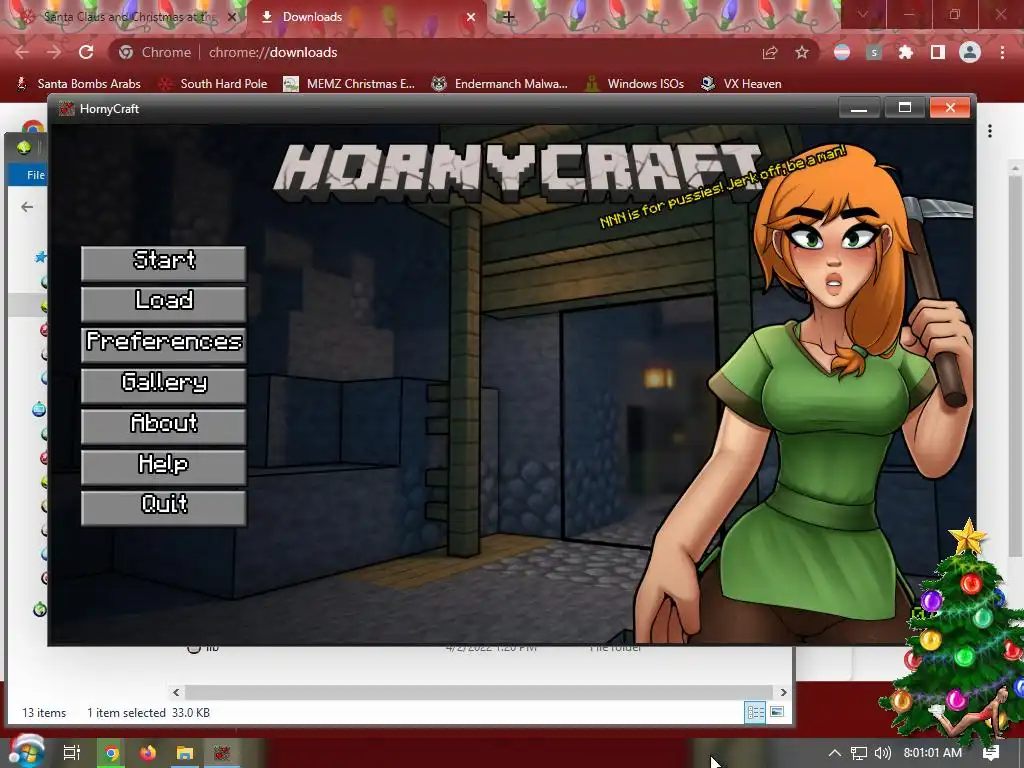Bookmark this page with the star icon
The image size is (1024, 768).
pos(802,52)
